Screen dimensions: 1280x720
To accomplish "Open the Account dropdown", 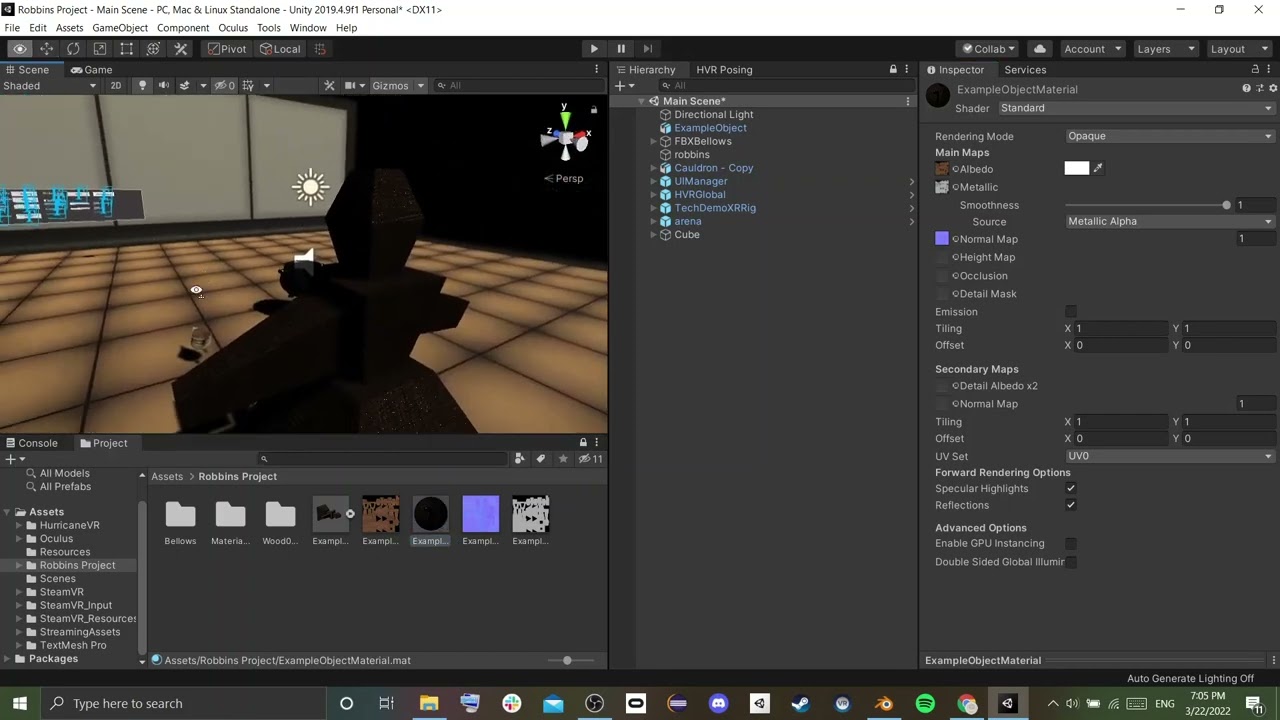I will click(1092, 49).
